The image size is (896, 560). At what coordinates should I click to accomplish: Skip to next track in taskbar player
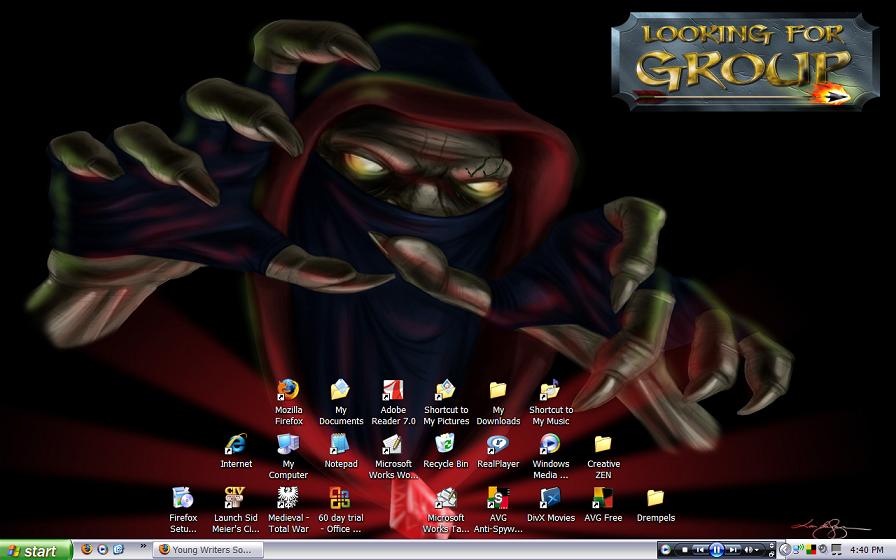pyautogui.click(x=733, y=550)
